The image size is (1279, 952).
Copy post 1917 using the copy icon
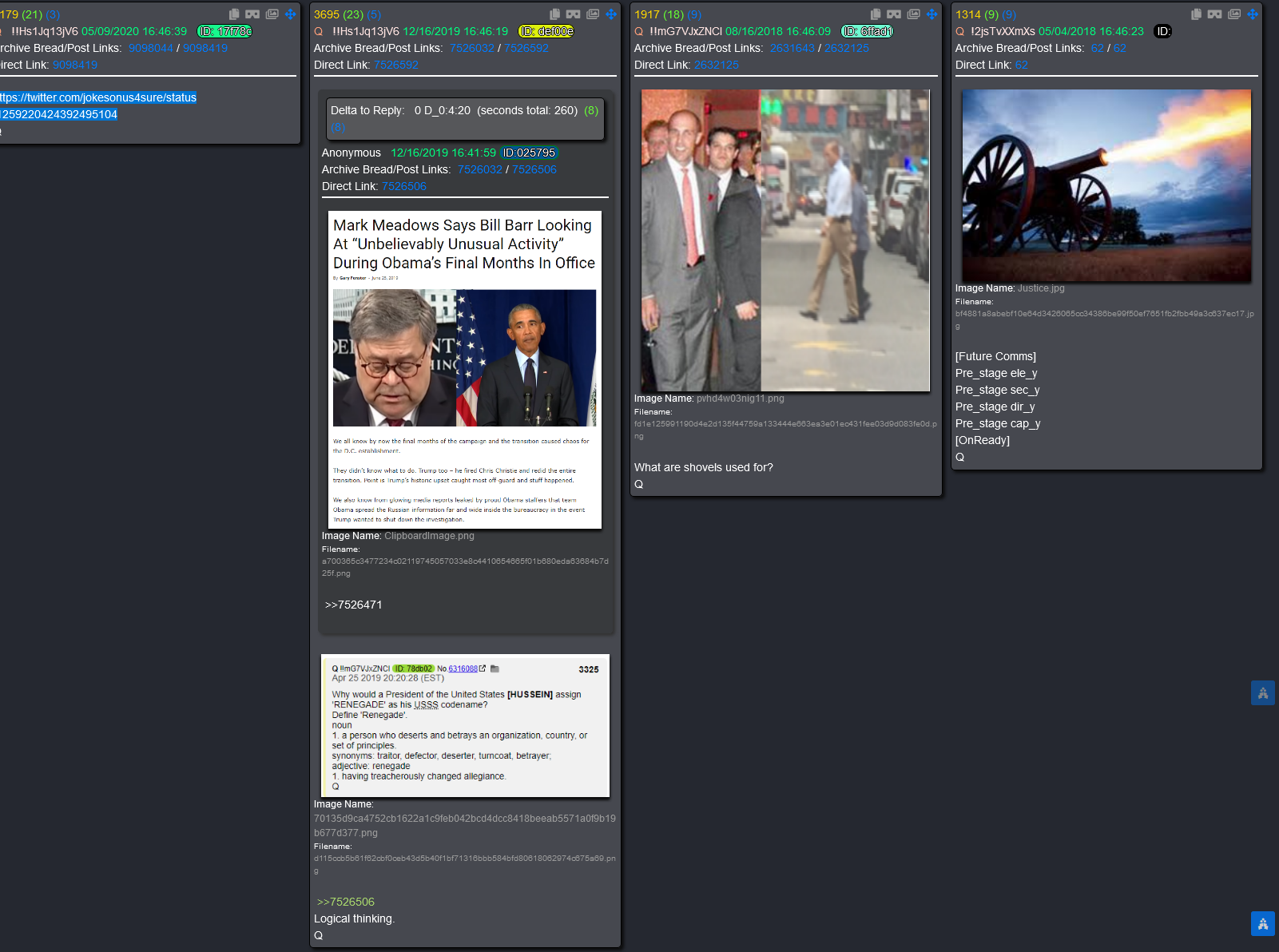[876, 14]
